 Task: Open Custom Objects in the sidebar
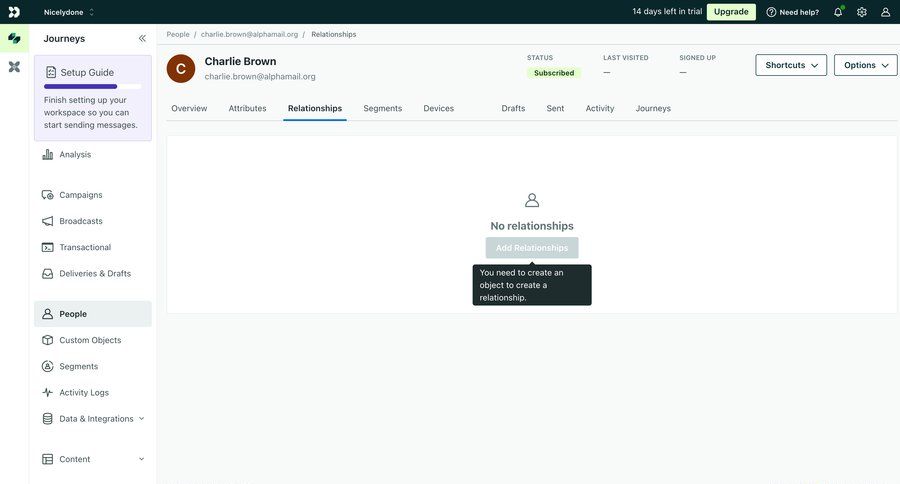click(x=93, y=340)
